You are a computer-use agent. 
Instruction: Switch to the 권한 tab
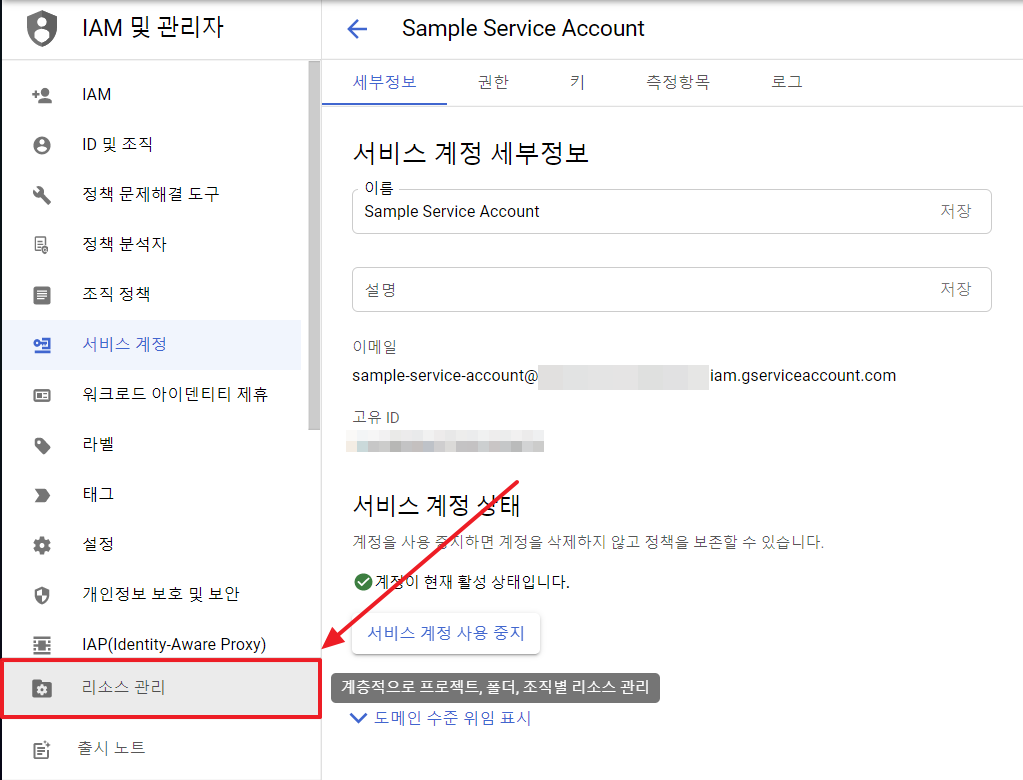[493, 83]
